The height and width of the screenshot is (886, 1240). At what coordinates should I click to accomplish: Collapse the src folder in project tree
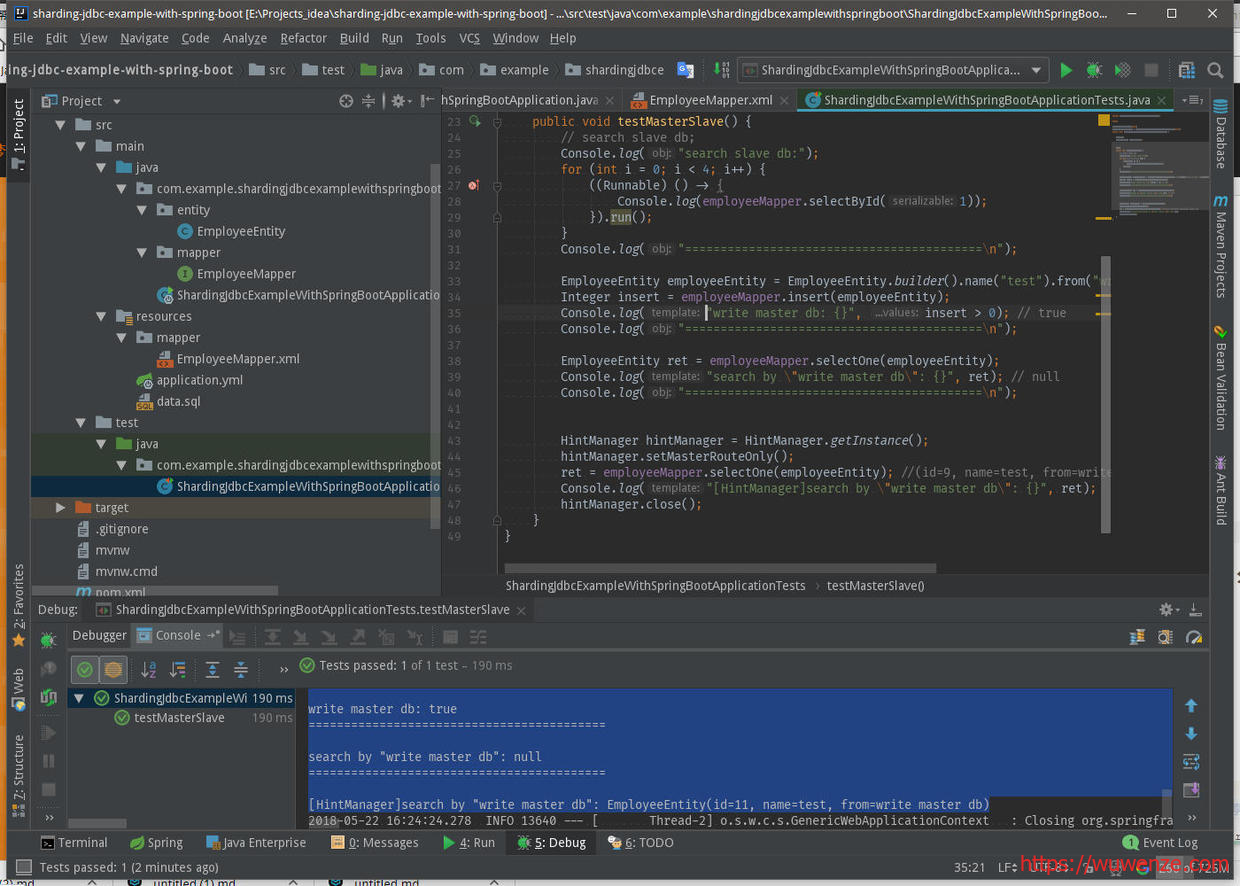pyautogui.click(x=60, y=125)
